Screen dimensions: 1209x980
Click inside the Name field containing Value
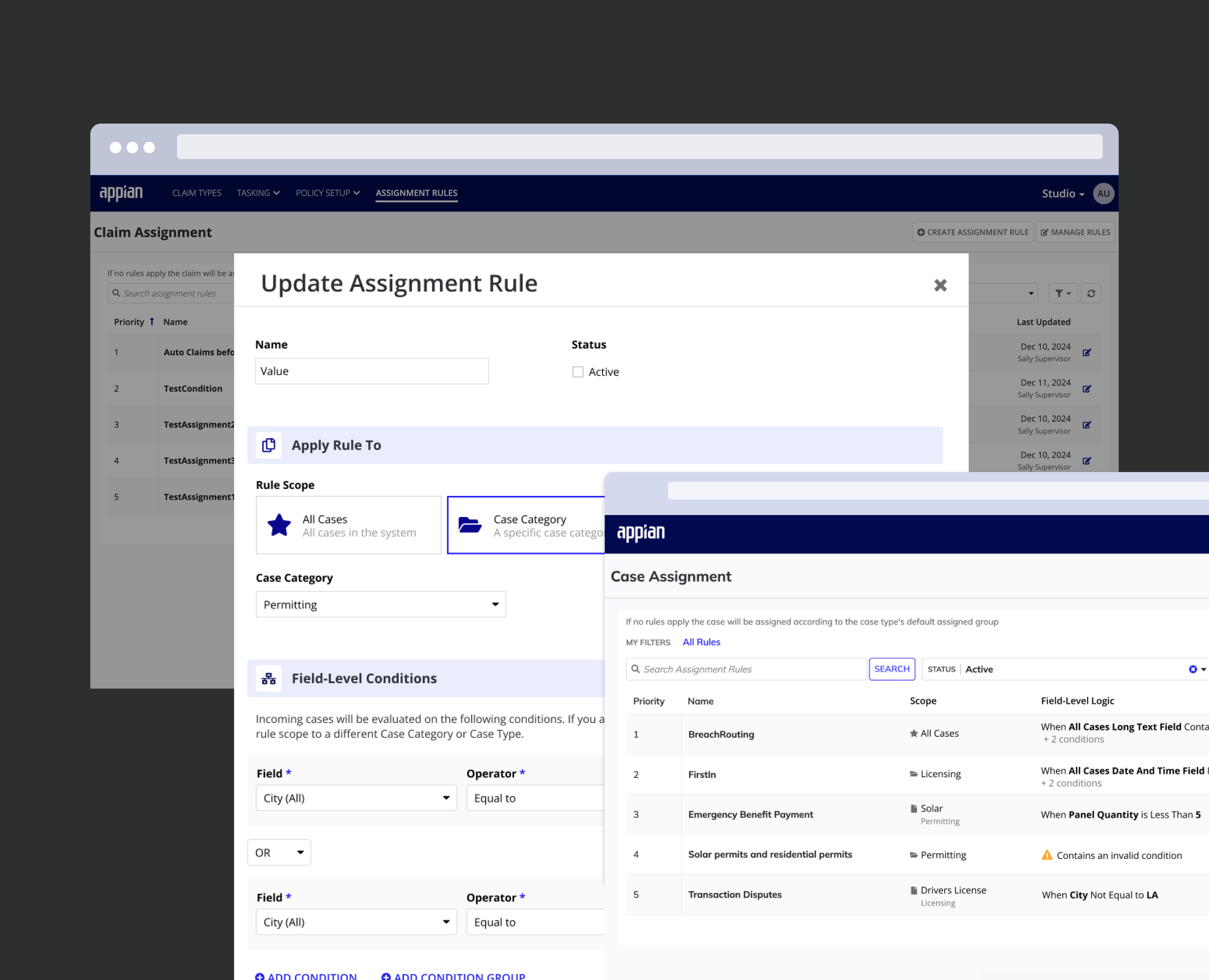pyautogui.click(x=371, y=371)
